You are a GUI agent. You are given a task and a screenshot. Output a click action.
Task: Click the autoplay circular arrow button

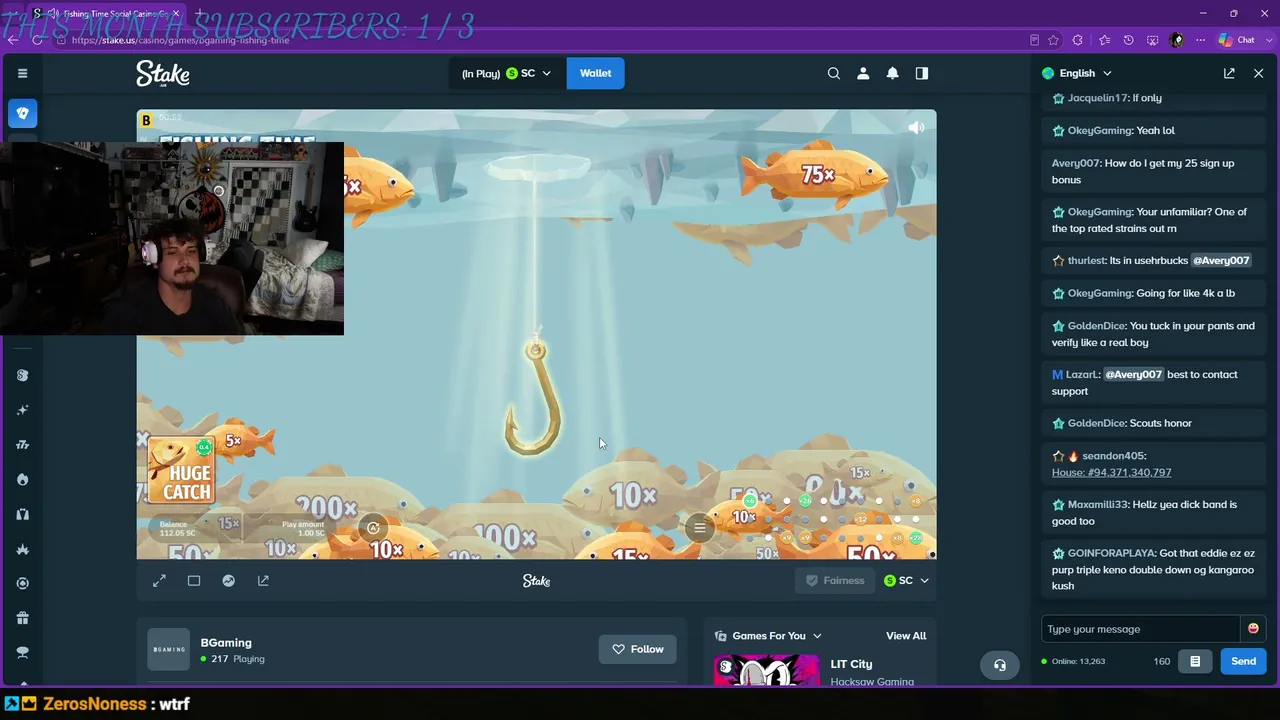pos(373,528)
